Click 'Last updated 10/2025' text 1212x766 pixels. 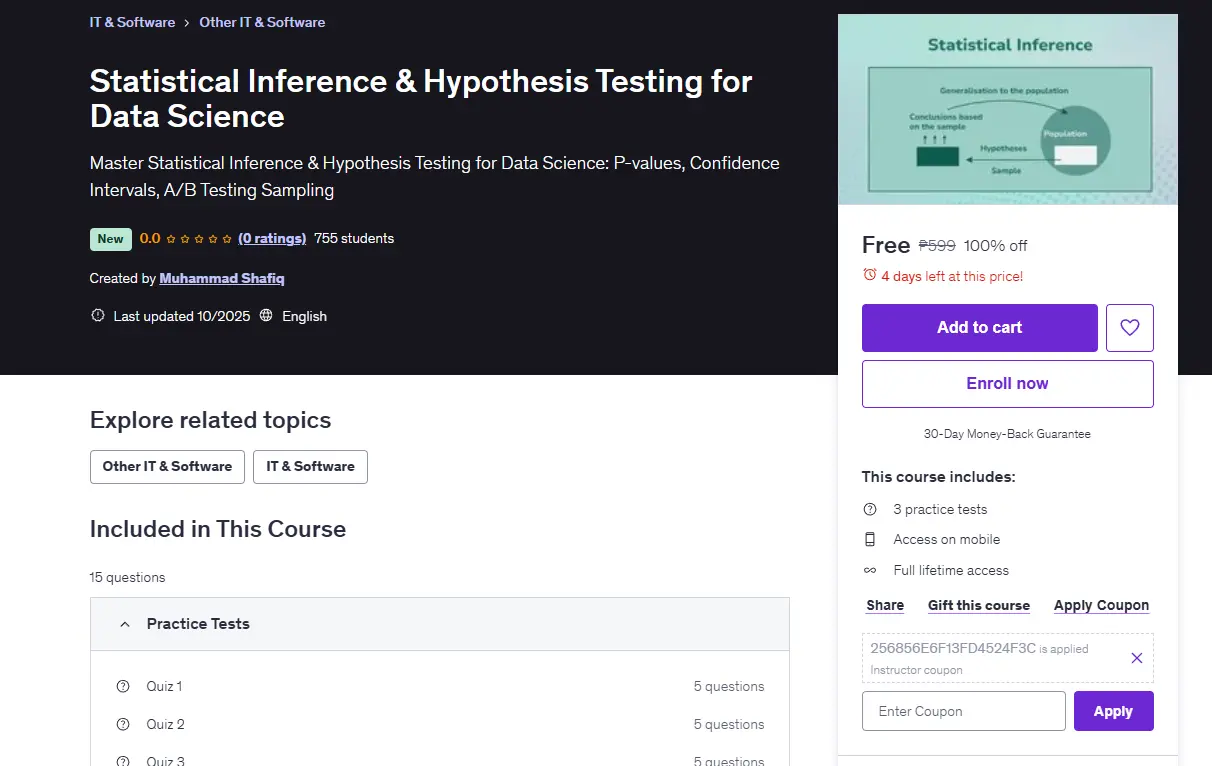[182, 316]
